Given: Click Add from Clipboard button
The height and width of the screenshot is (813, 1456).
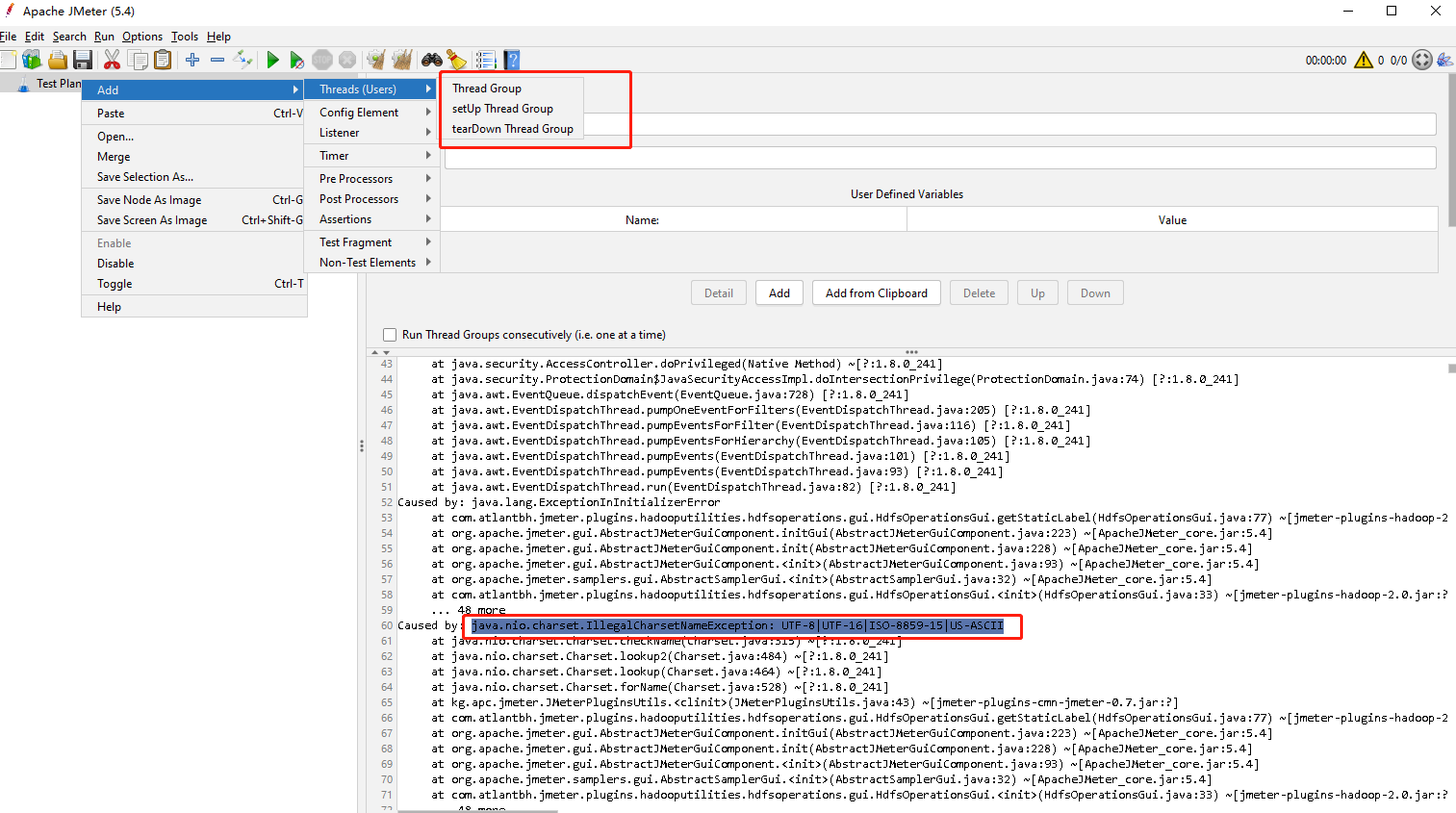Looking at the screenshot, I should pyautogui.click(x=877, y=293).
